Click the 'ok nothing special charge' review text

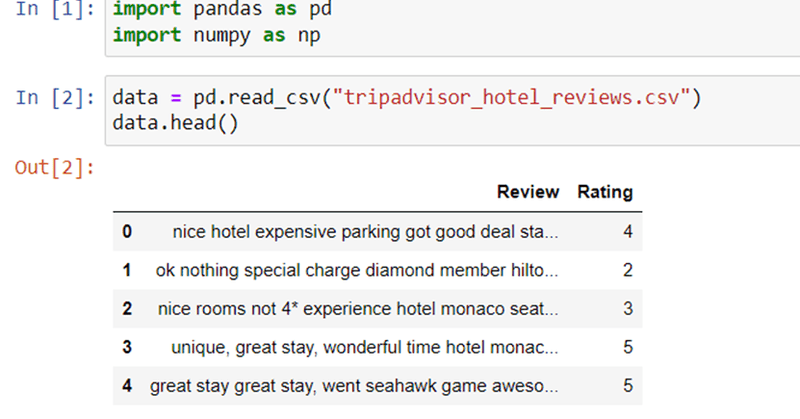(x=357, y=270)
